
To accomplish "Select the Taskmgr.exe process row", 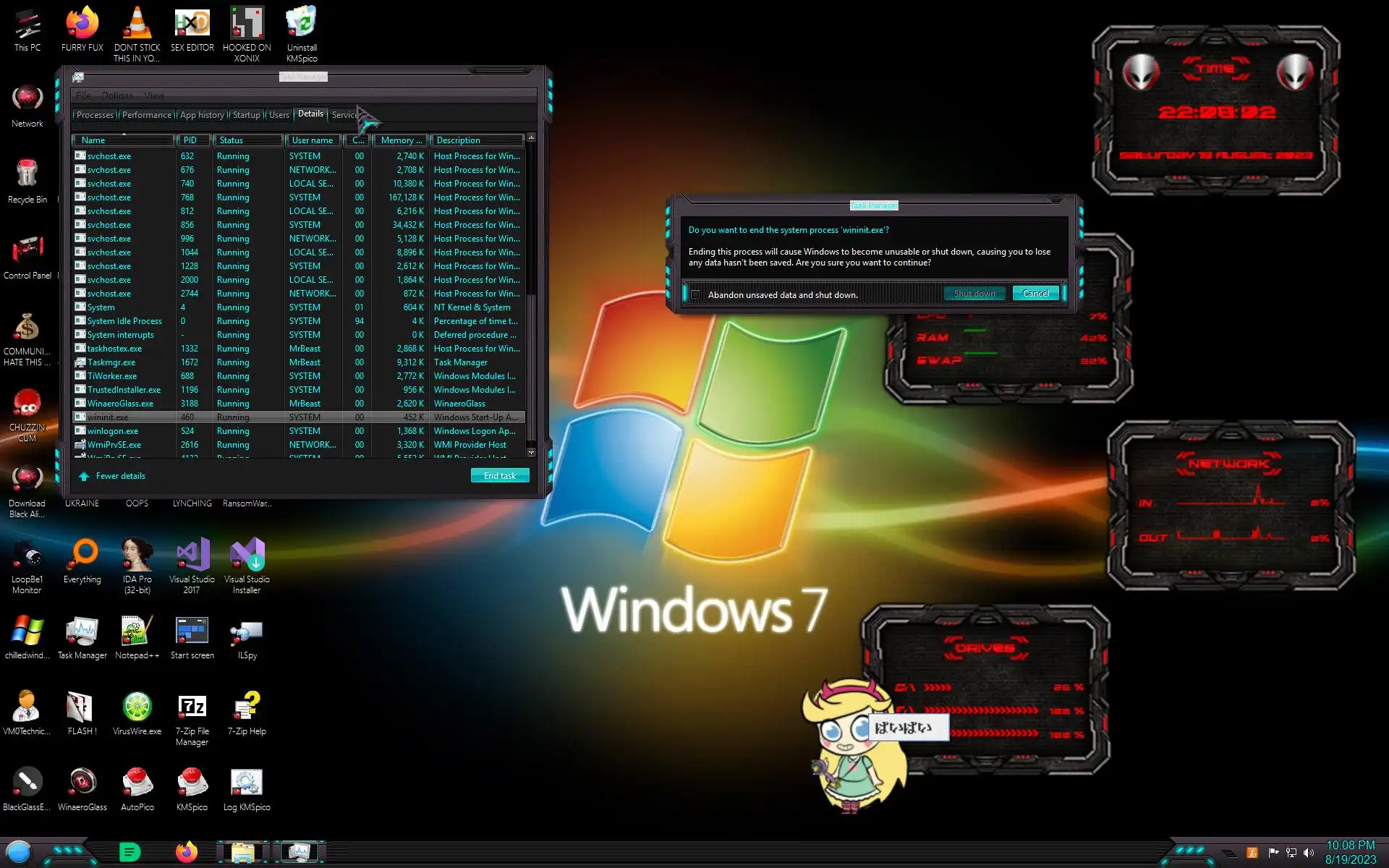I will (x=111, y=362).
